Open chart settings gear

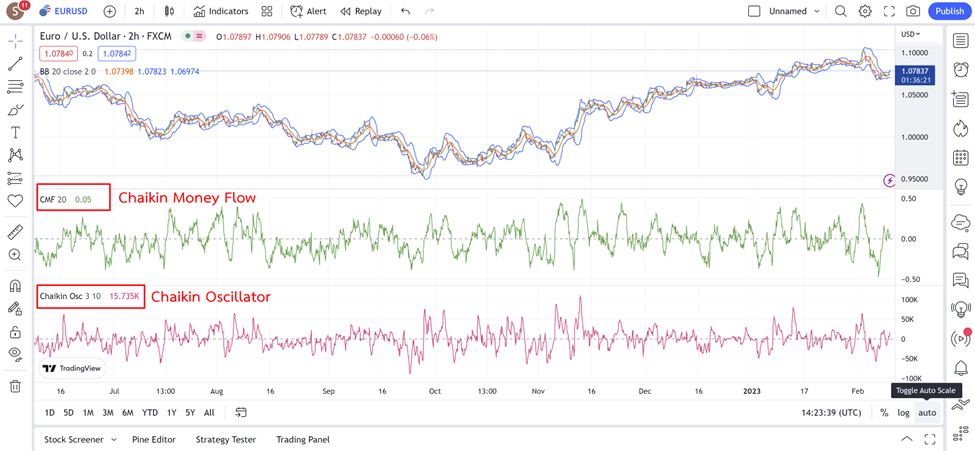[x=865, y=11]
